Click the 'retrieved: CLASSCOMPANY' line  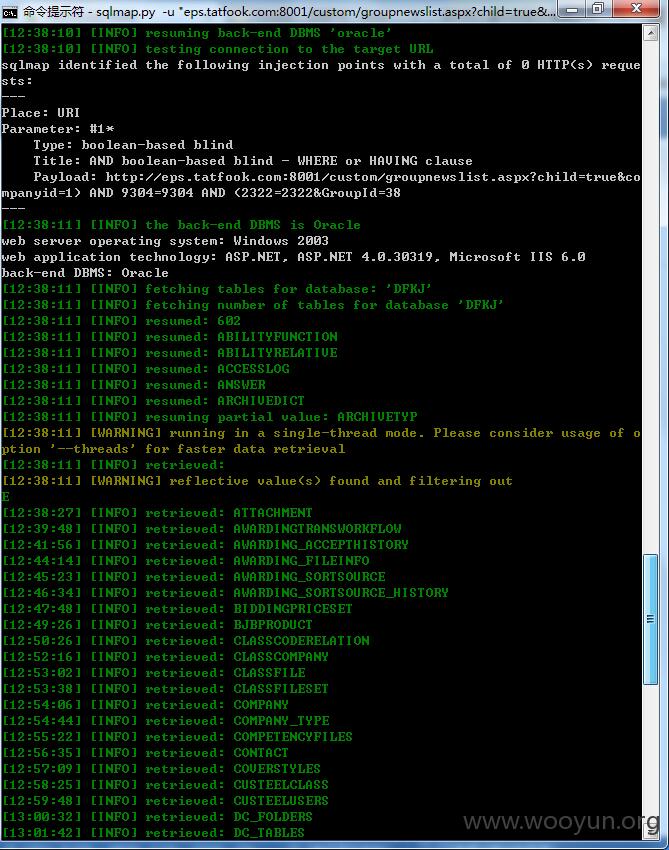point(165,656)
